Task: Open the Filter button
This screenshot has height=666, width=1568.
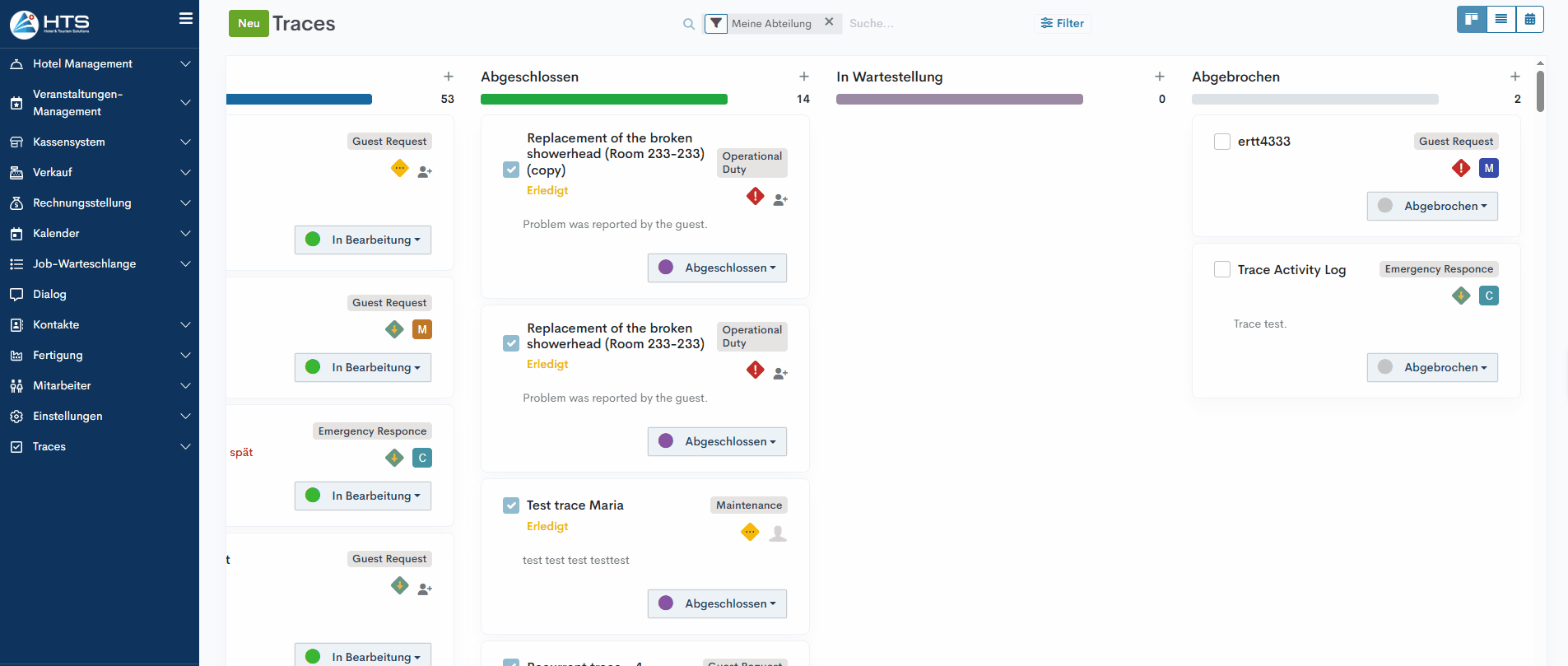Action: click(x=1062, y=23)
